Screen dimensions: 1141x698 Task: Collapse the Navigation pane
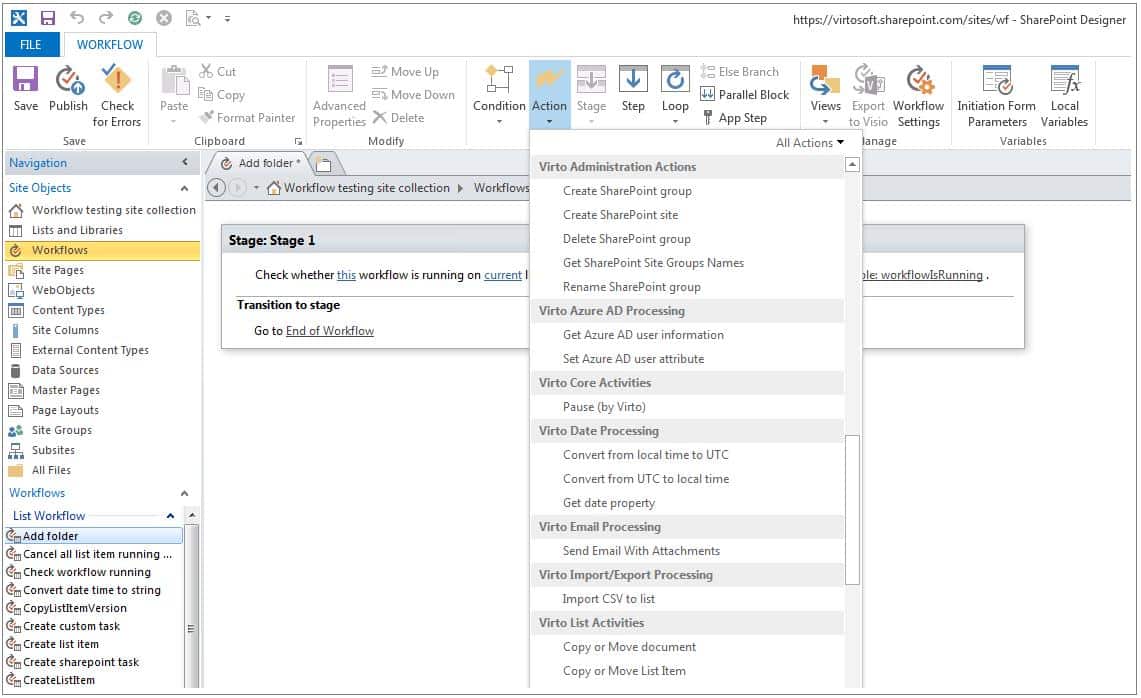point(185,162)
